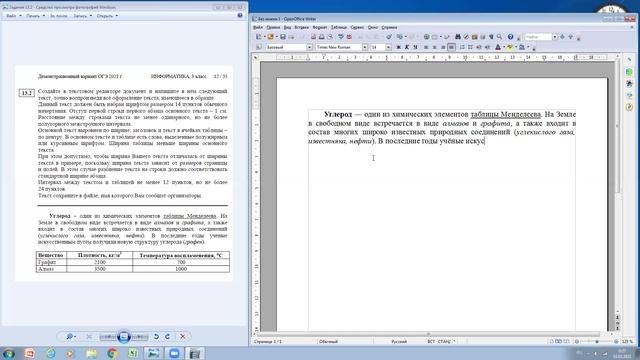Open the Сервис menu in Writer
Viewport: 640px width, 360px height.
pos(357,27)
